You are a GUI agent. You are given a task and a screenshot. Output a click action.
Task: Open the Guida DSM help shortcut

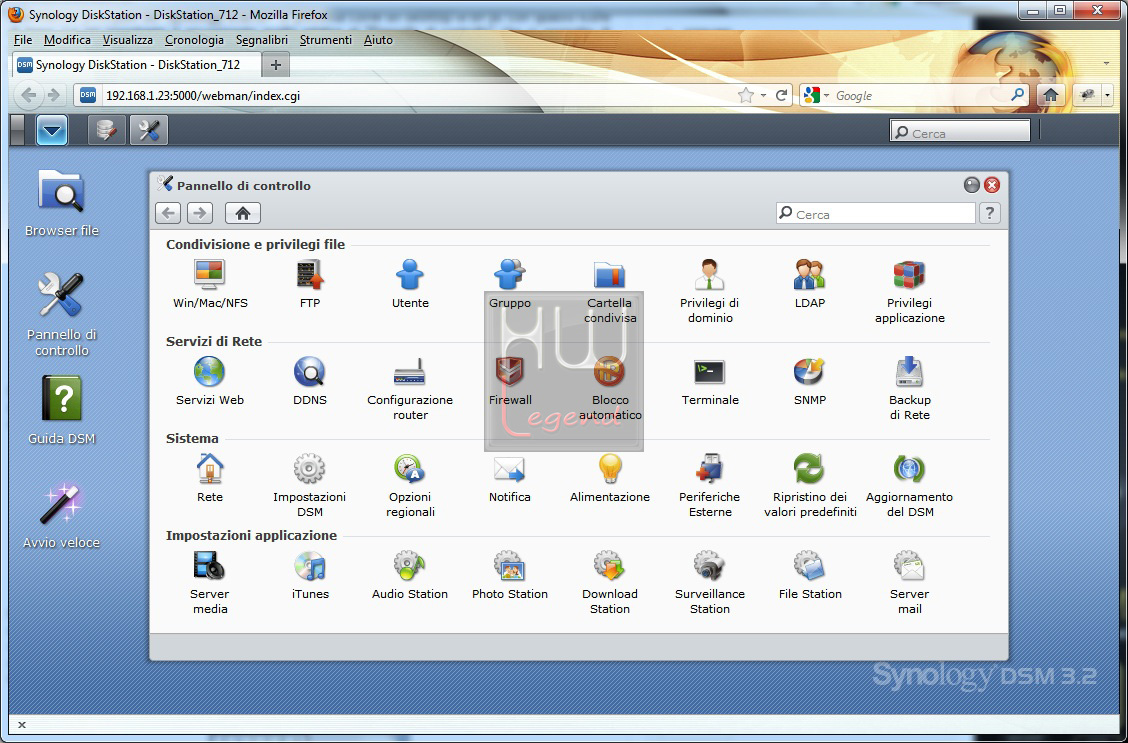click(62, 410)
